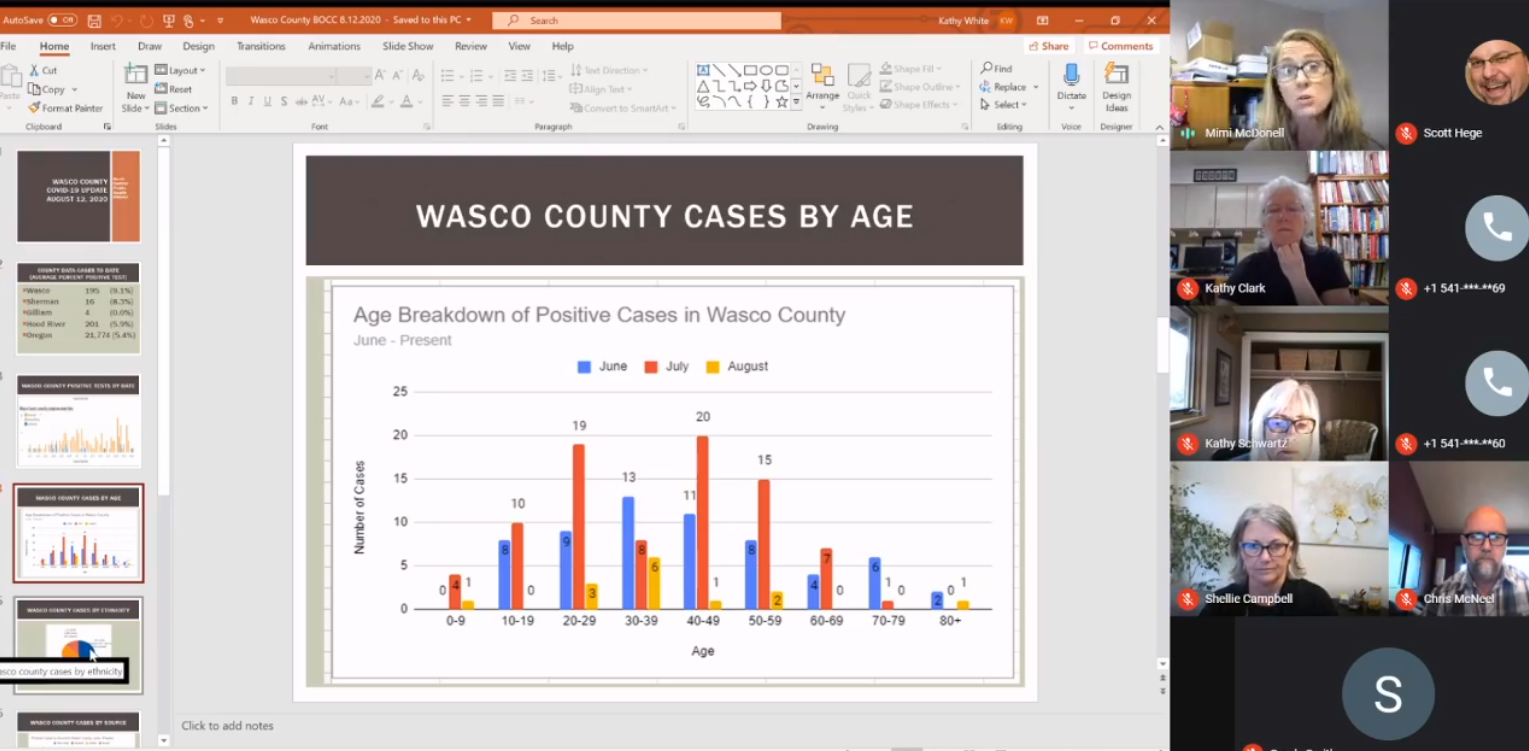
Task: Select the oval shape in the shapes gallery
Action: coord(766,70)
